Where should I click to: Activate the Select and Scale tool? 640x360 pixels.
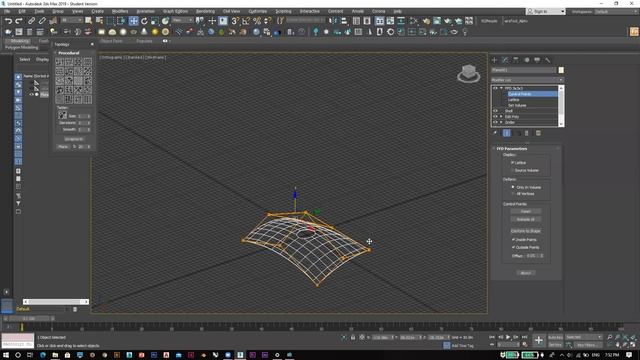(x=155, y=21)
